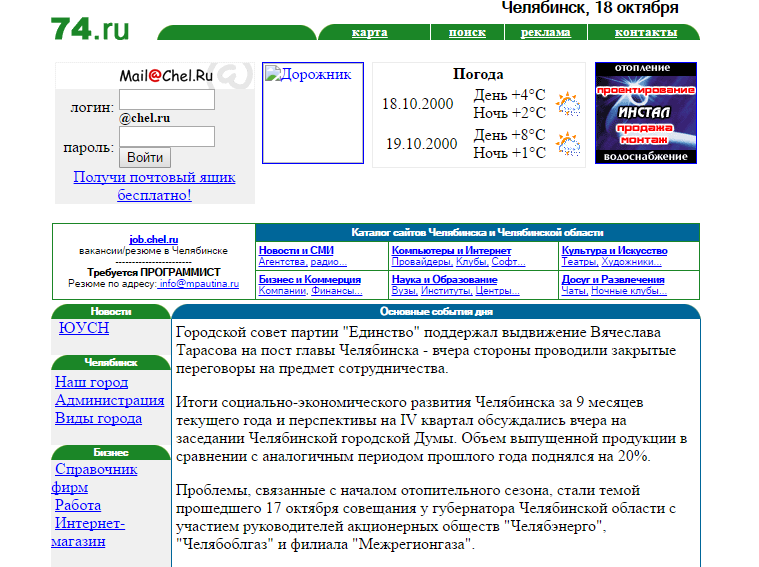Open the Чаты subcategory link
This screenshot has height=567, width=759.
[575, 291]
